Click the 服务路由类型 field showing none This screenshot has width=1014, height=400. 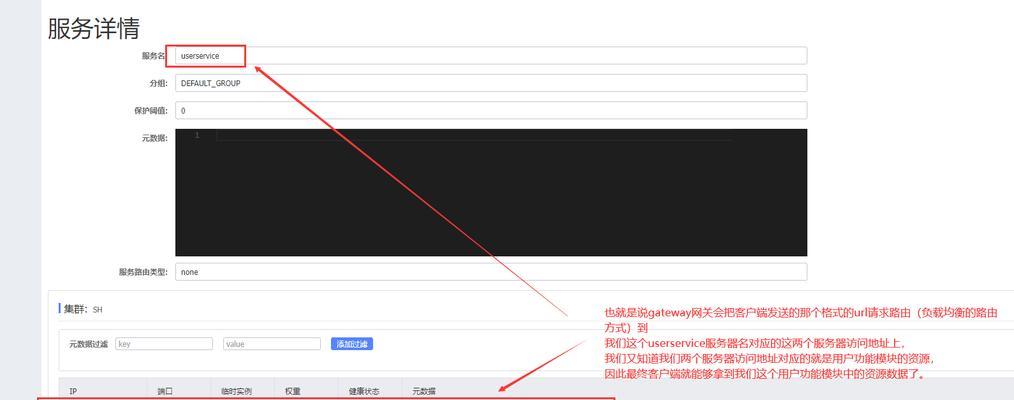click(x=491, y=272)
